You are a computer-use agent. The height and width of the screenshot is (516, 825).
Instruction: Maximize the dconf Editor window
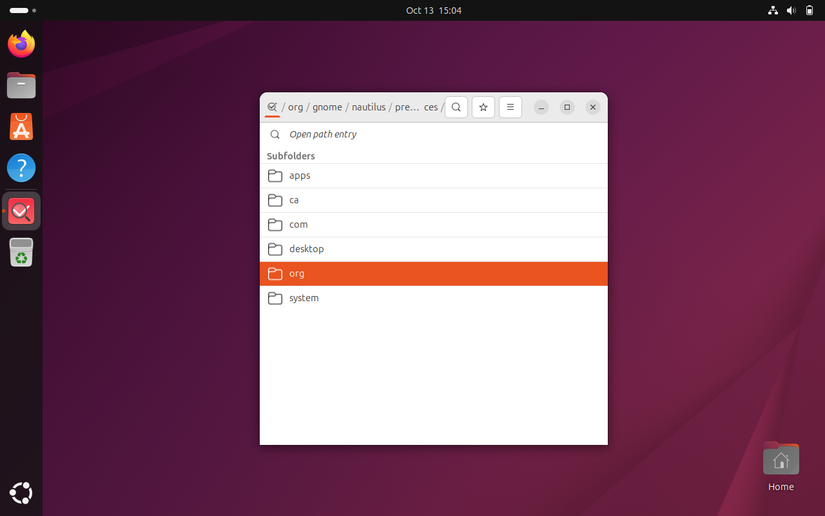point(567,107)
